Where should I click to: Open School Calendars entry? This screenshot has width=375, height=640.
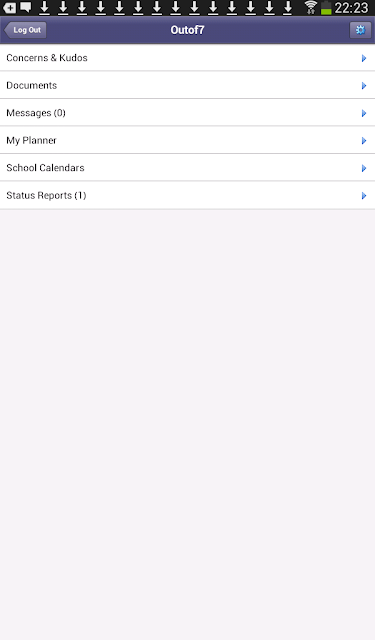[x=187, y=168]
